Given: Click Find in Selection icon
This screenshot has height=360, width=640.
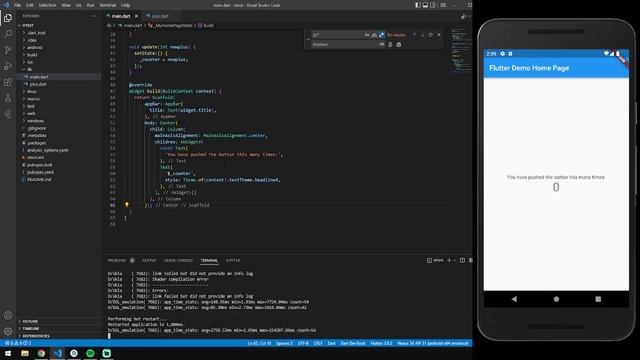Looking at the screenshot, I should click(431, 35).
